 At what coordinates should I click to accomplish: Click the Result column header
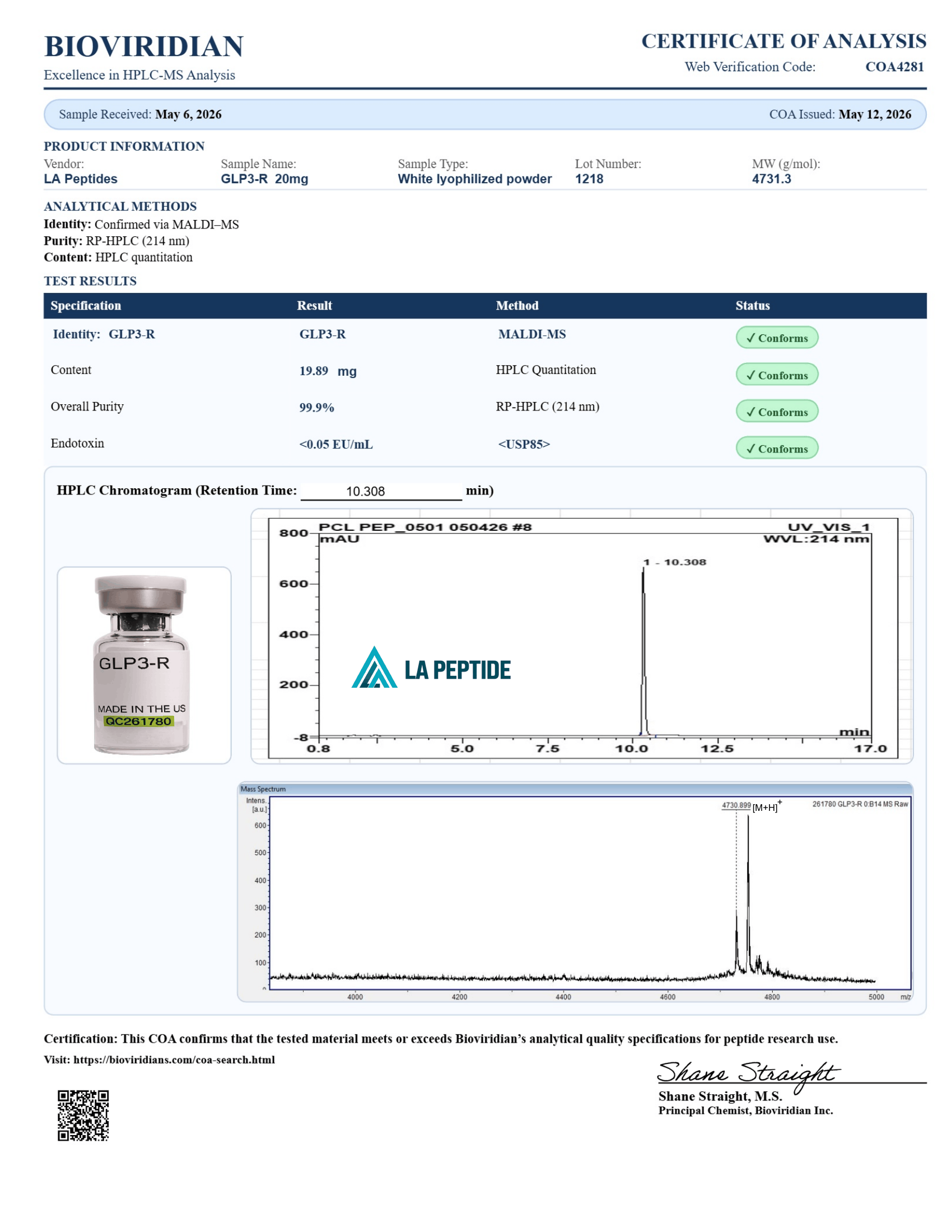click(315, 306)
